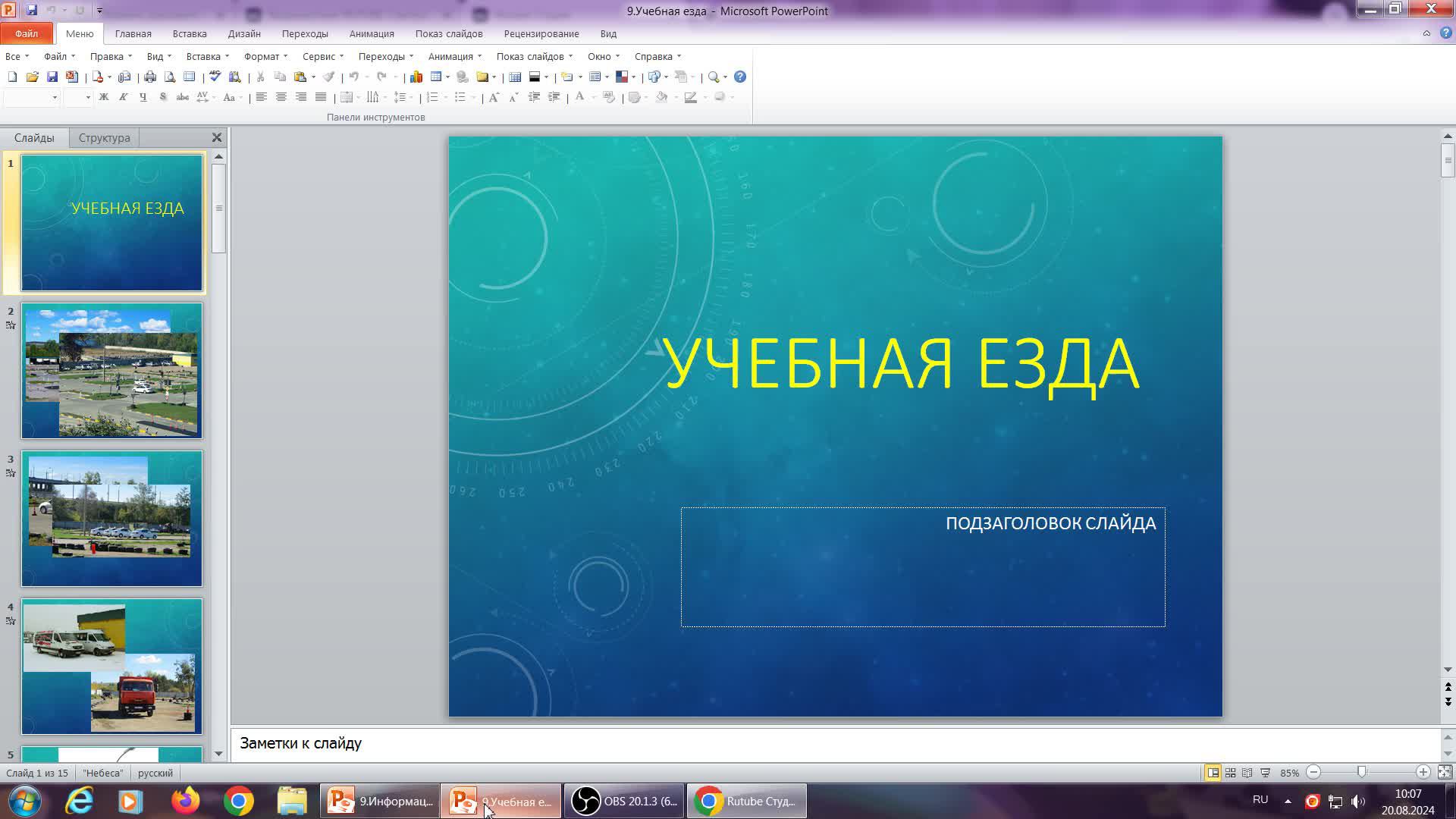Click the zoom in plus button
The width and height of the screenshot is (1456, 819).
[1423, 772]
